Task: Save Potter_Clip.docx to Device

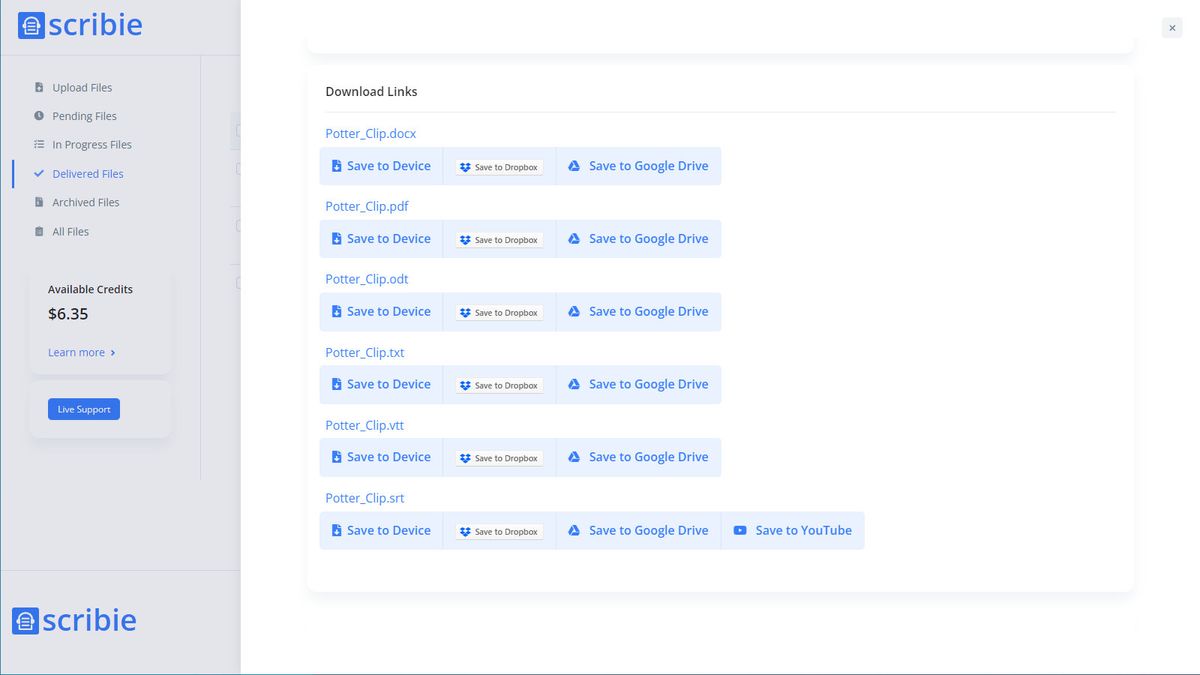Action: pos(381,166)
